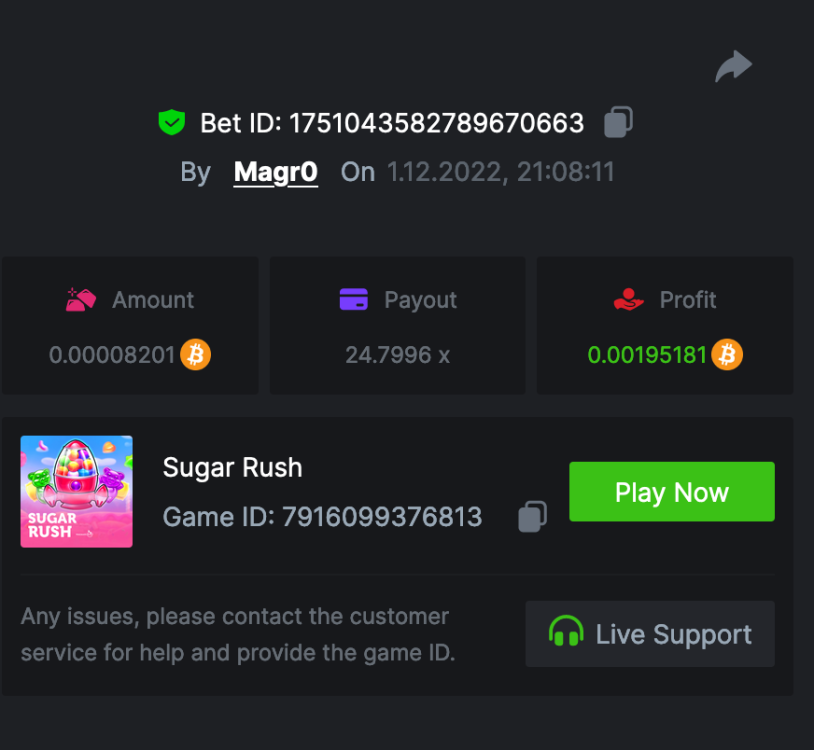Click the Bitcoin icon beside profit value
The width and height of the screenshot is (814, 750).
(x=727, y=354)
